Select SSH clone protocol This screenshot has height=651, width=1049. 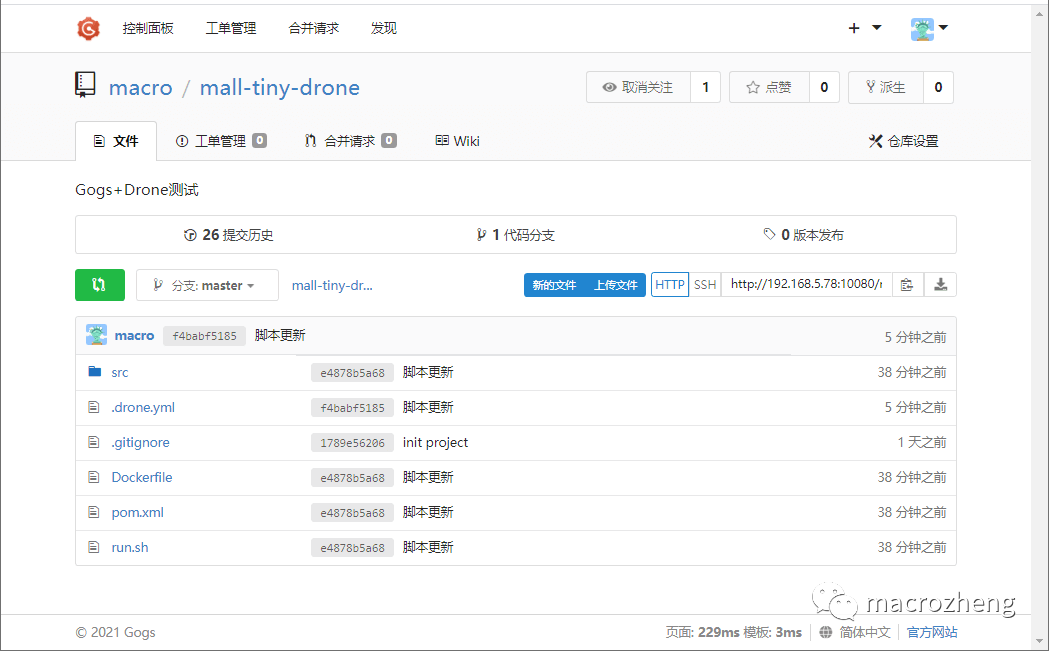click(x=705, y=285)
